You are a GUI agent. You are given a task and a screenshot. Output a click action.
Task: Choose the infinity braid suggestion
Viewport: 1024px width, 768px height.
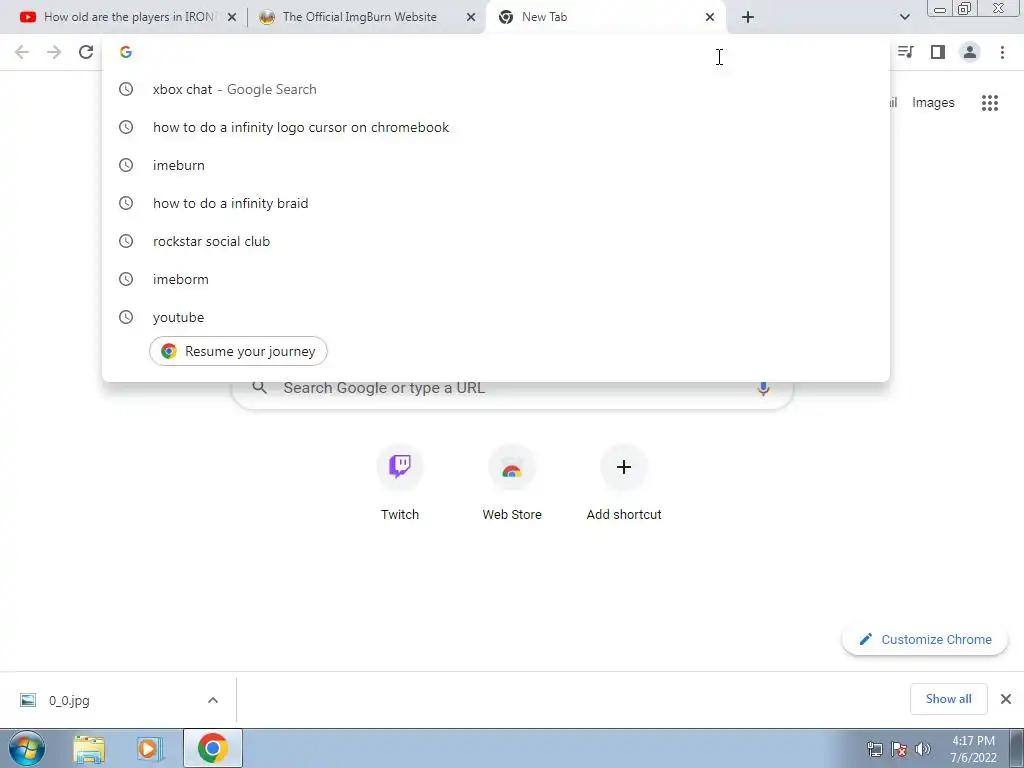point(496,203)
